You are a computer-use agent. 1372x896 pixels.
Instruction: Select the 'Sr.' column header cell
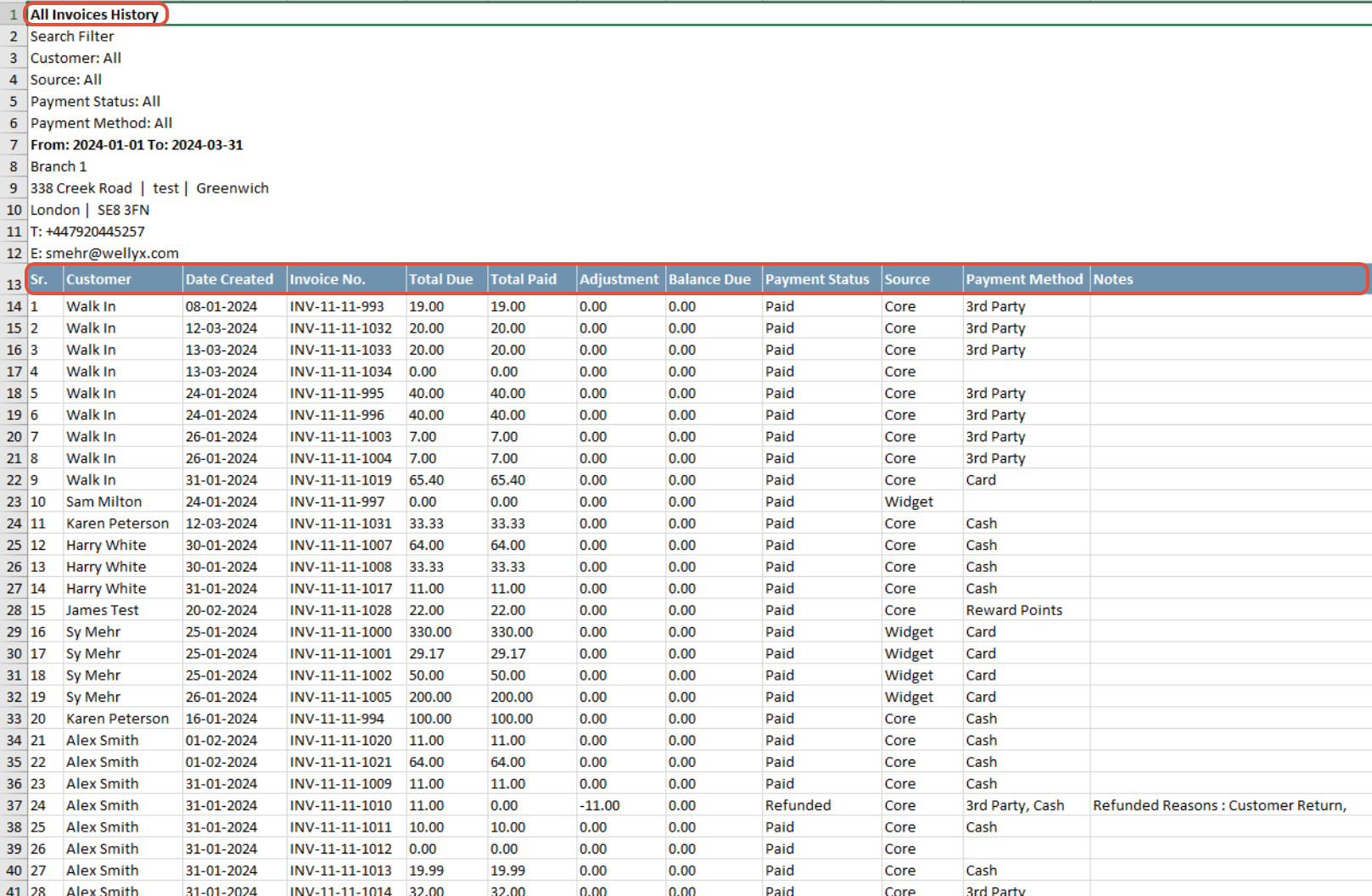pyautogui.click(x=46, y=279)
